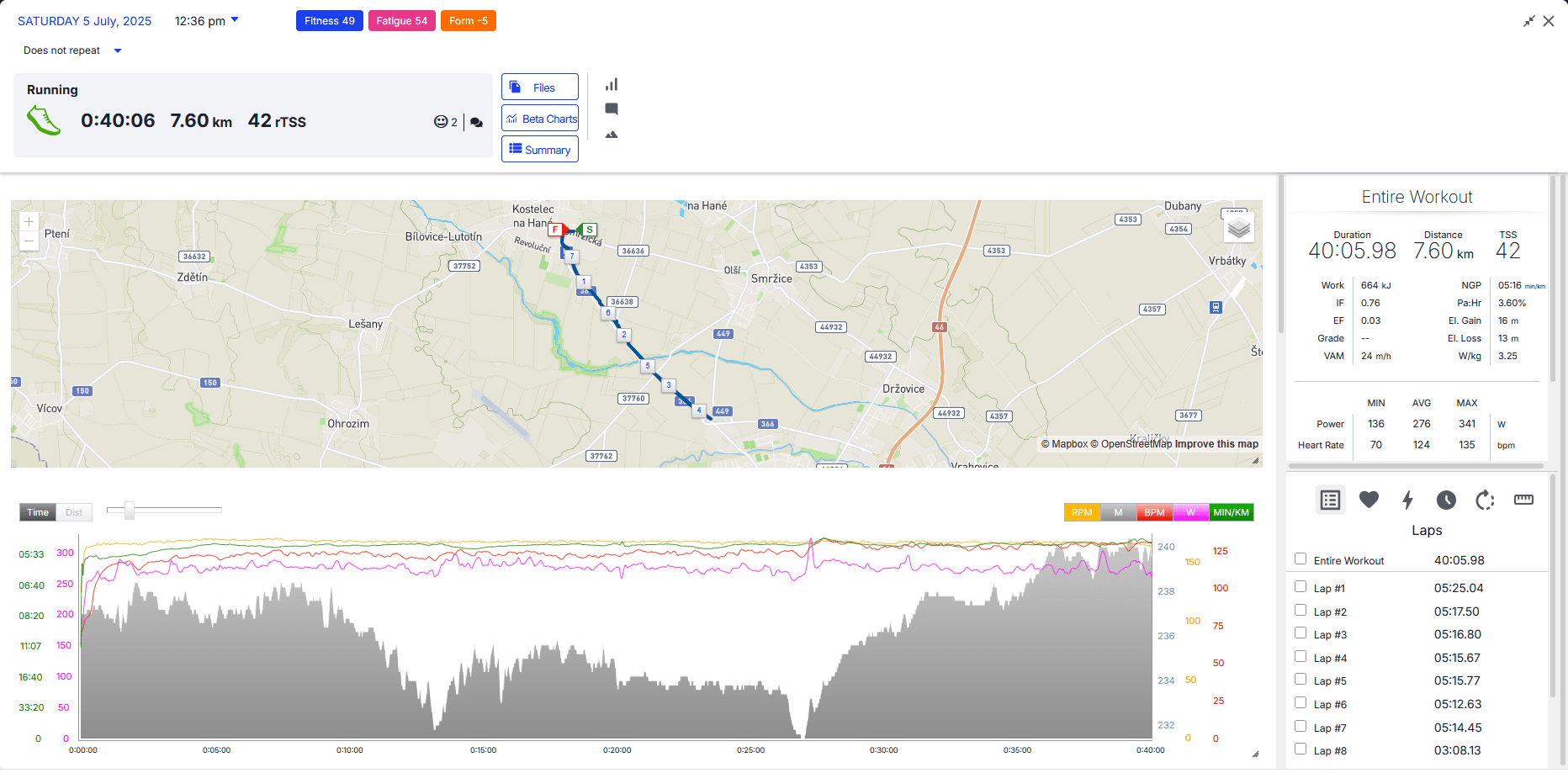This screenshot has height=773, width=1568.
Task: Open the bar chart analysis icon
Action: (x=612, y=84)
